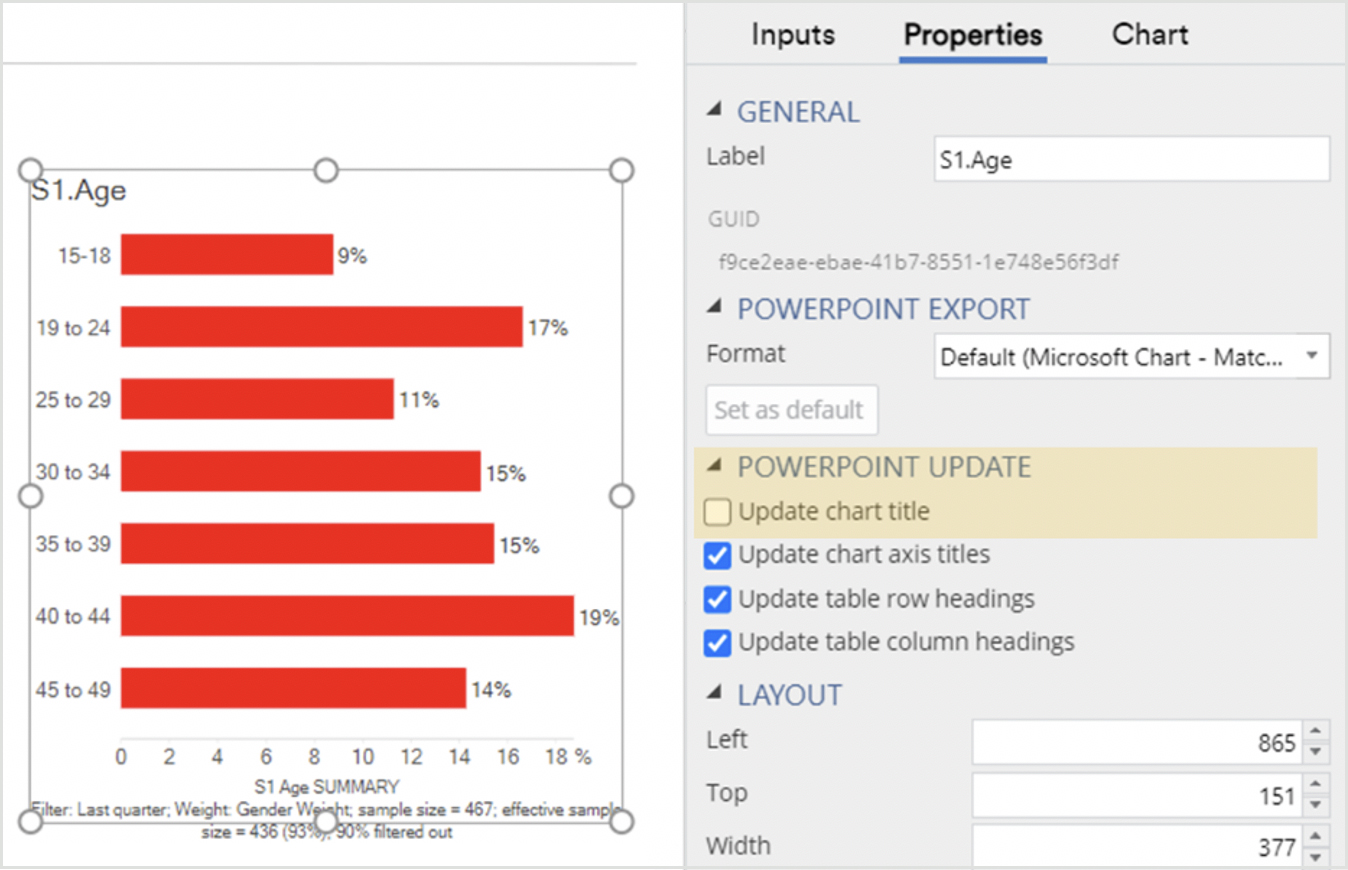Collapse the GENERAL section
Image resolution: width=1348 pixels, height=870 pixels.
[x=714, y=111]
